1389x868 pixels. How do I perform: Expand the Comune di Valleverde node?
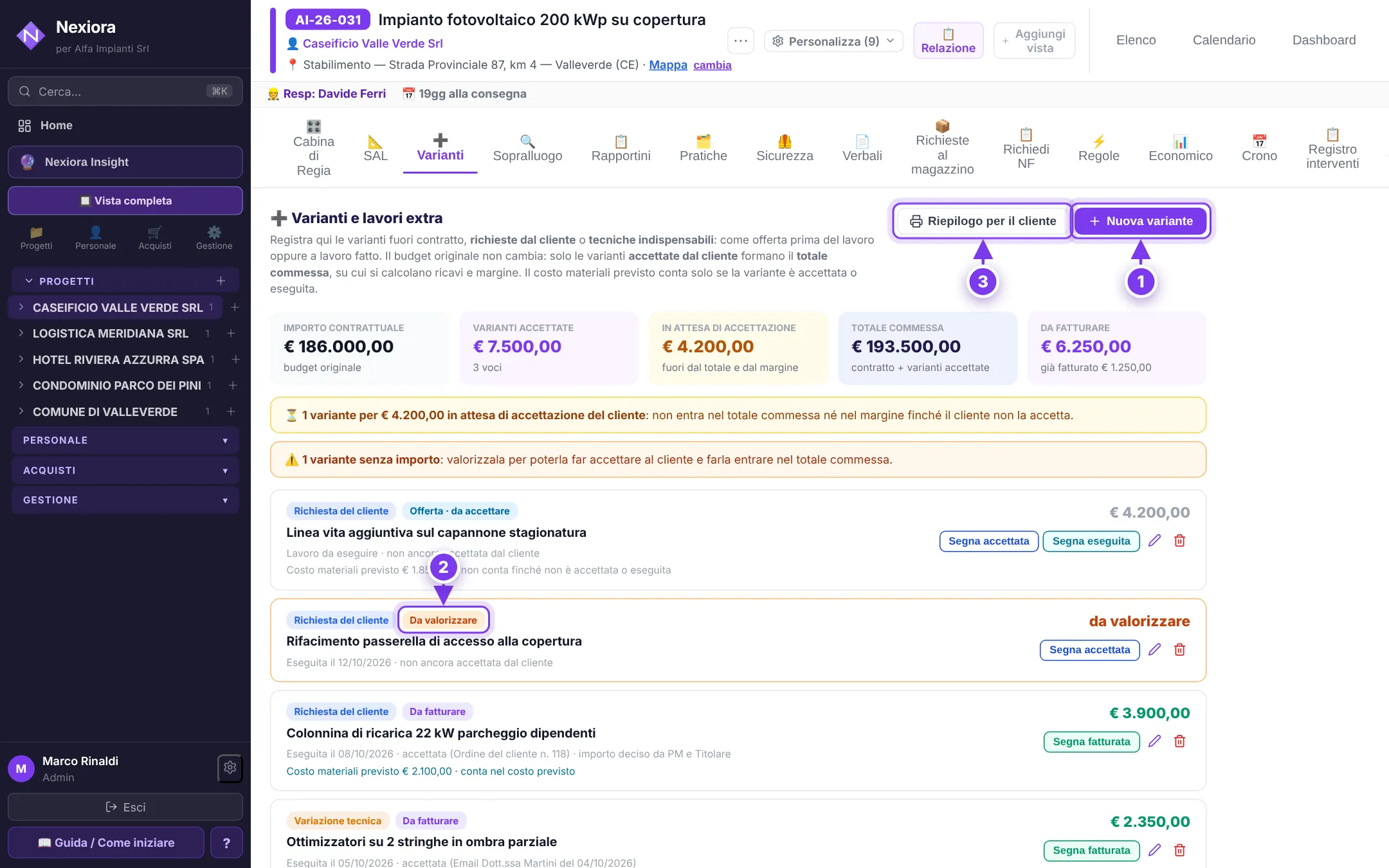tap(21, 411)
